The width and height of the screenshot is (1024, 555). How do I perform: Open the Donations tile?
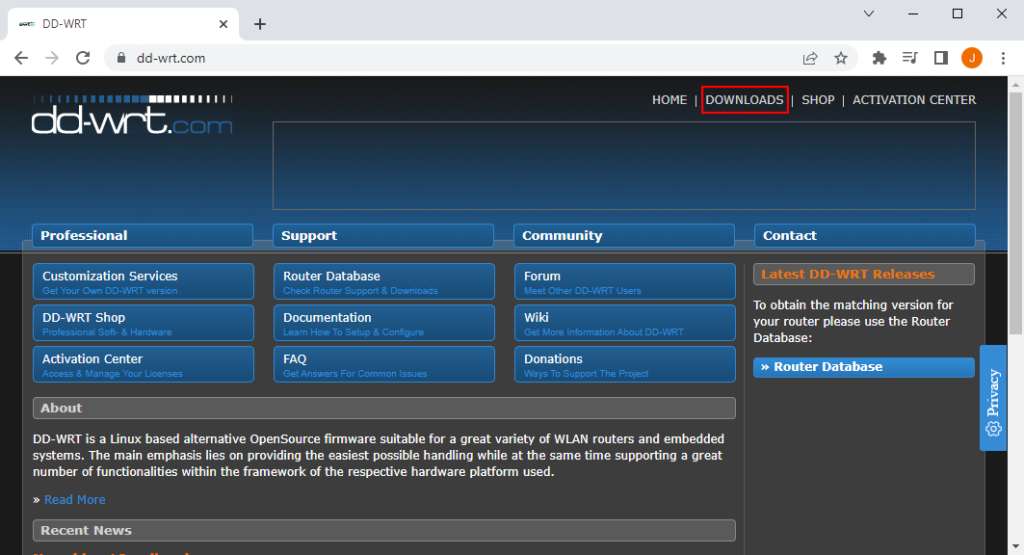pos(625,364)
